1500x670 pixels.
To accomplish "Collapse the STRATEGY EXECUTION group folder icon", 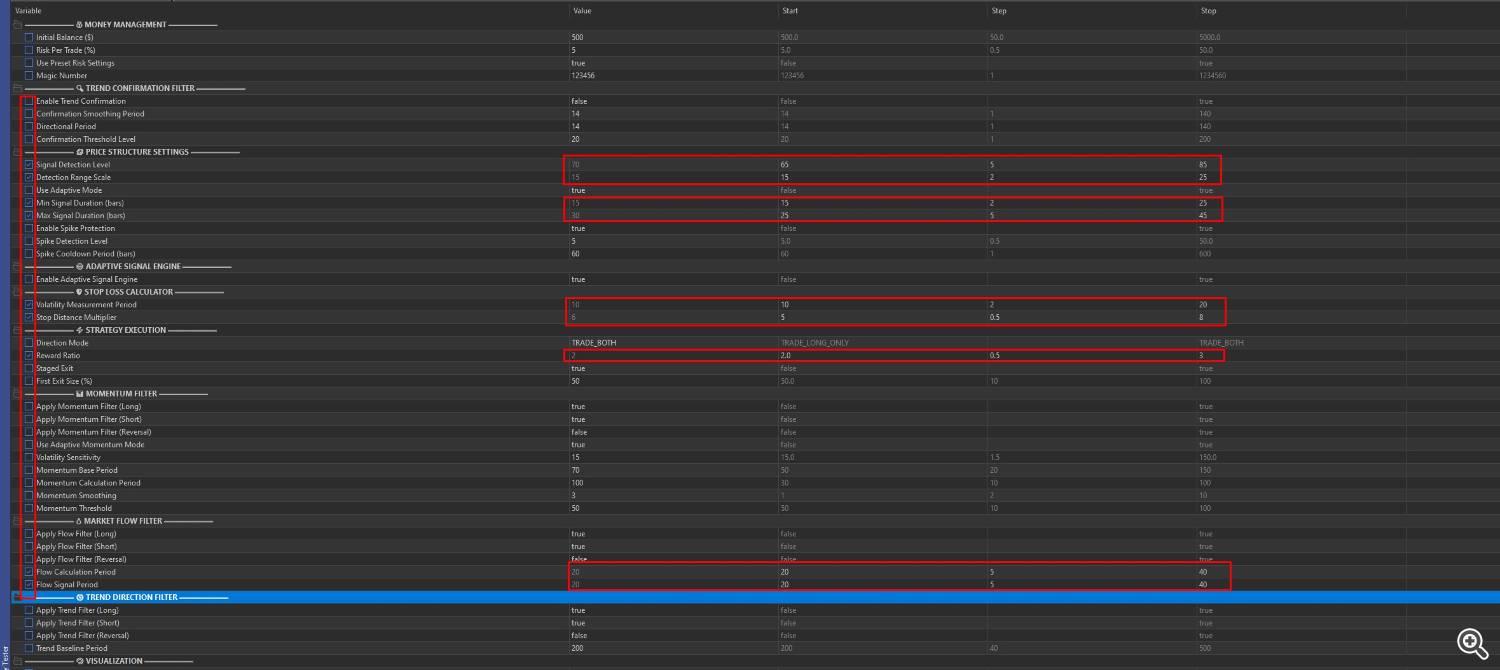I will point(16,330).
